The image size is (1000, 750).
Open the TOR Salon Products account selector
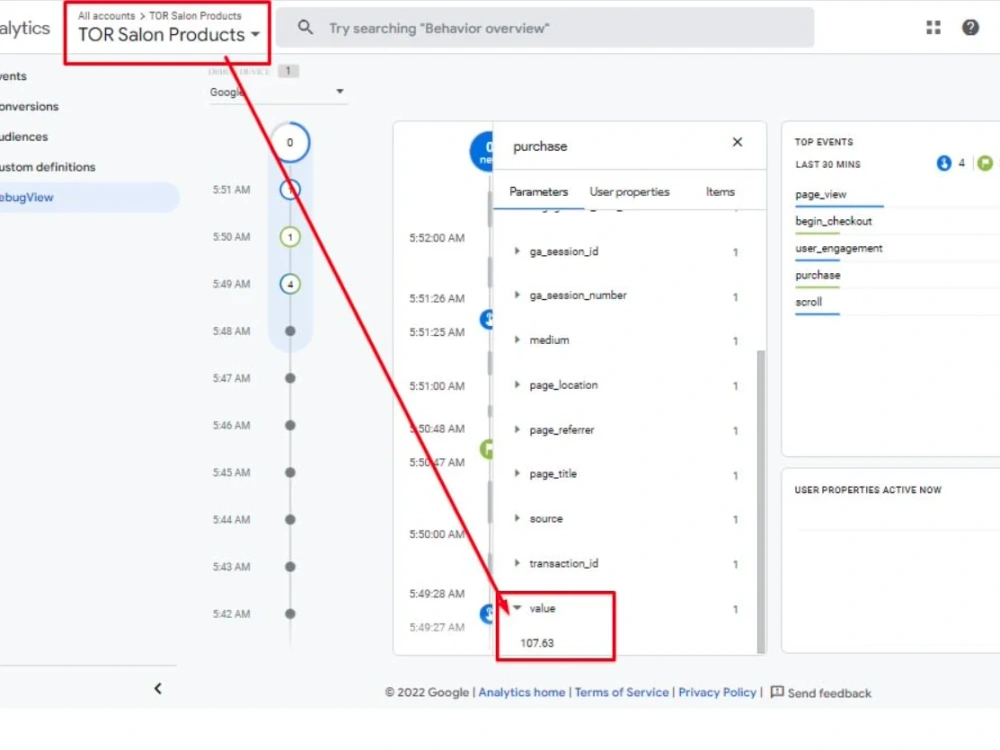coord(168,34)
